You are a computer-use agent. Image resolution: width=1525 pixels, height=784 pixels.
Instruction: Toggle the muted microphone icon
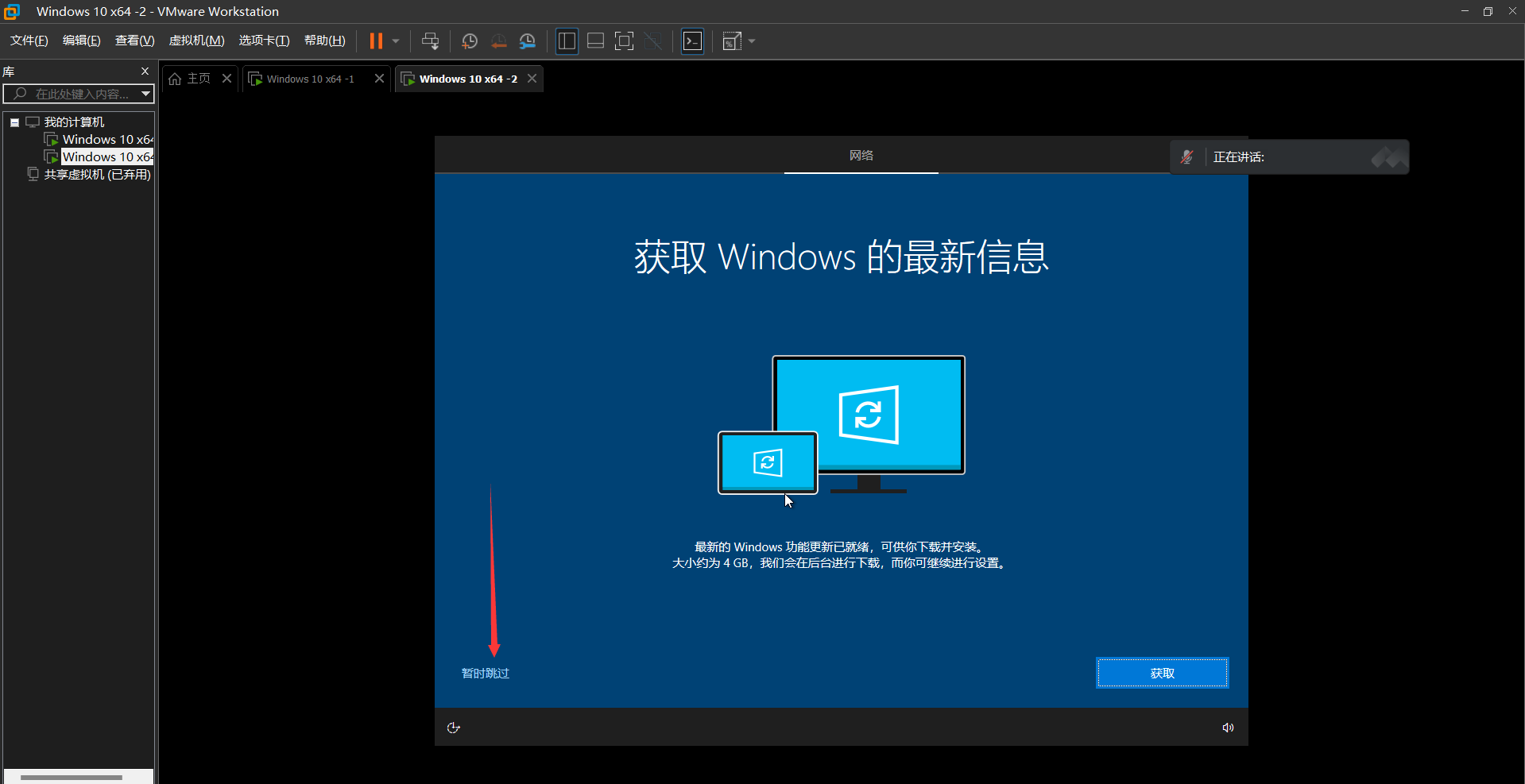coord(1187,157)
